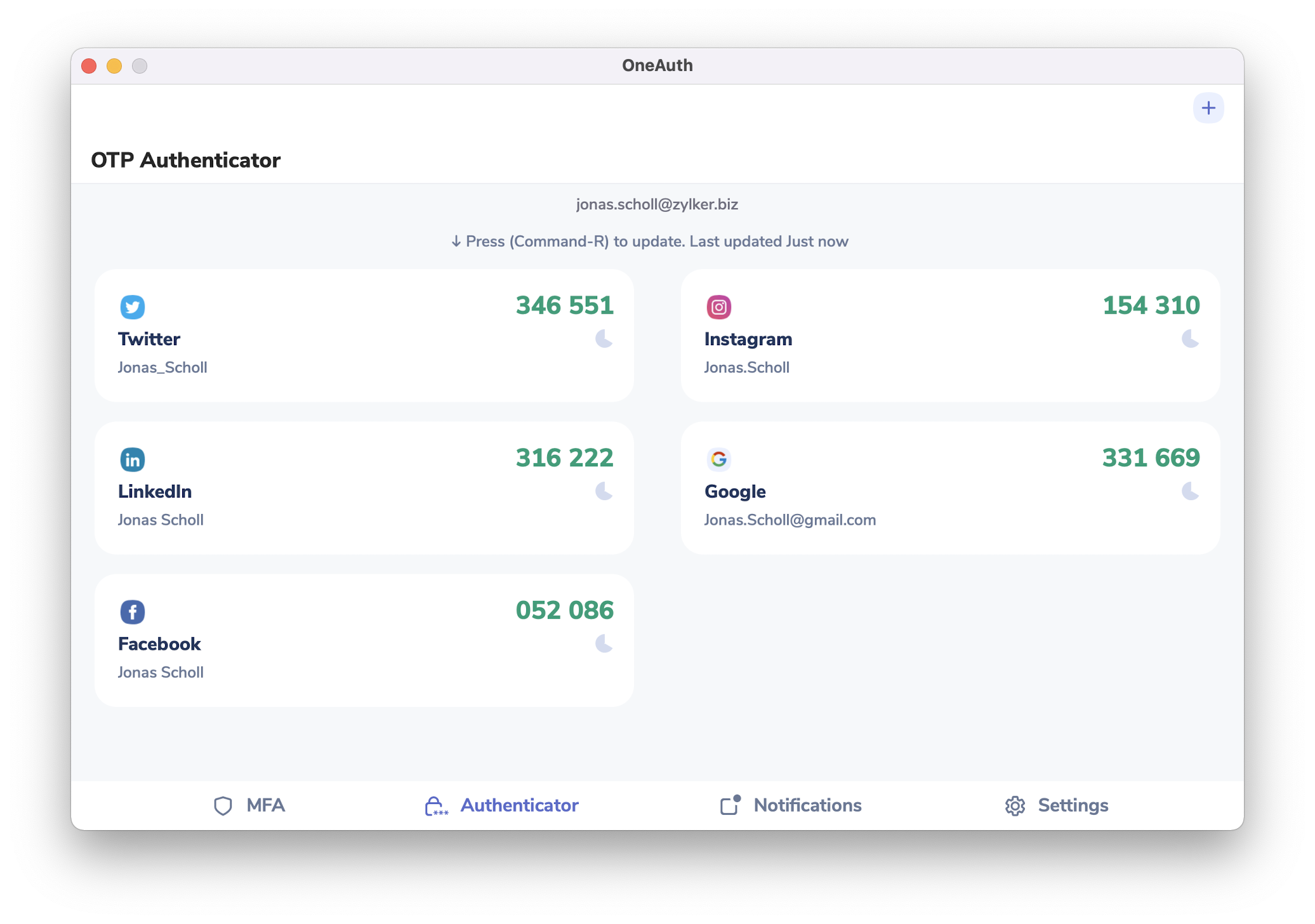Switch to the MFA tab
The image size is (1315, 924).
249,805
